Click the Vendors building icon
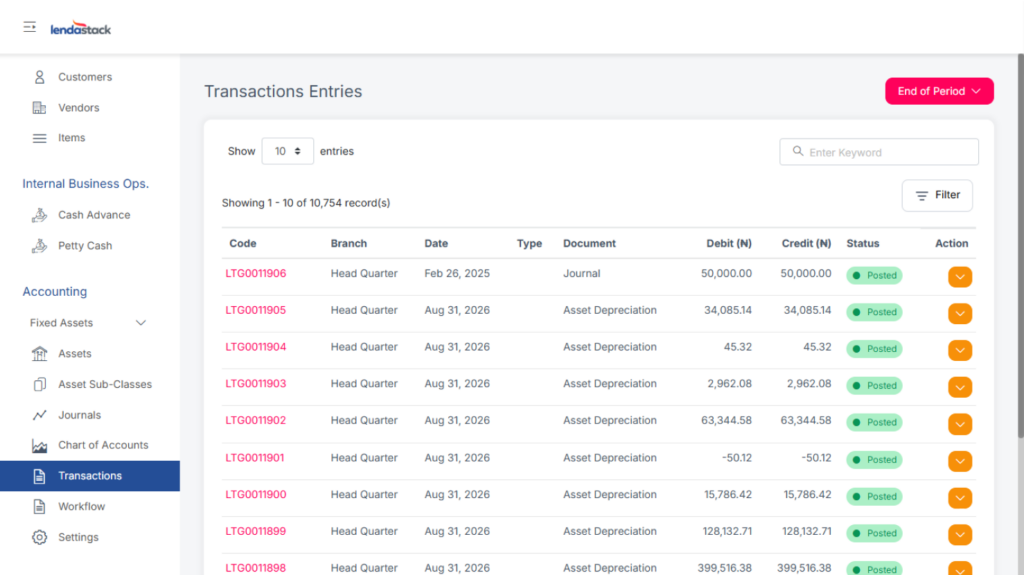 click(x=40, y=108)
